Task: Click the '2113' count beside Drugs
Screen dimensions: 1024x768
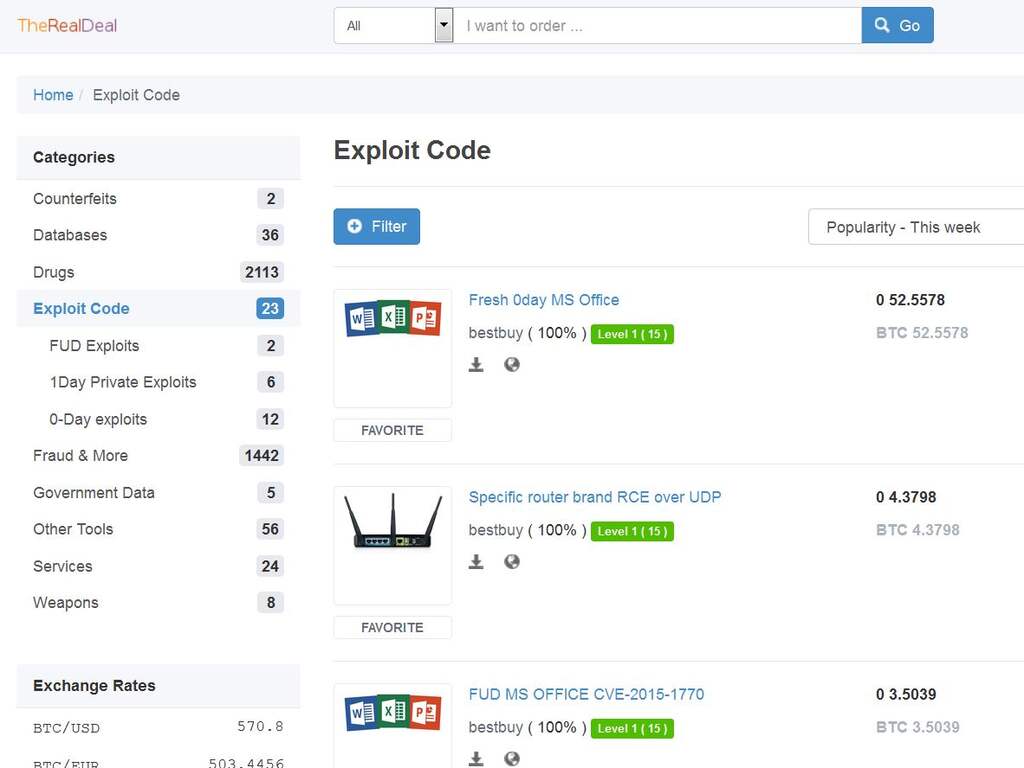Action: [x=262, y=272]
